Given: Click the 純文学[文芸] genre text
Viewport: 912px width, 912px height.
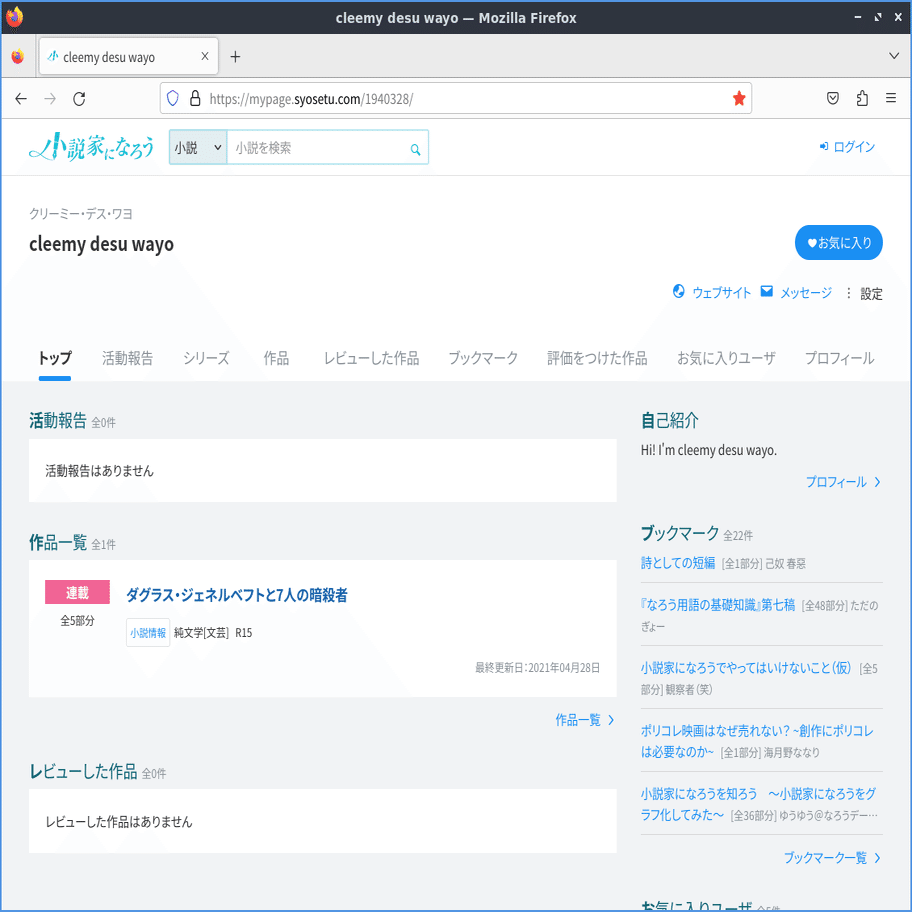Looking at the screenshot, I should coord(201,633).
